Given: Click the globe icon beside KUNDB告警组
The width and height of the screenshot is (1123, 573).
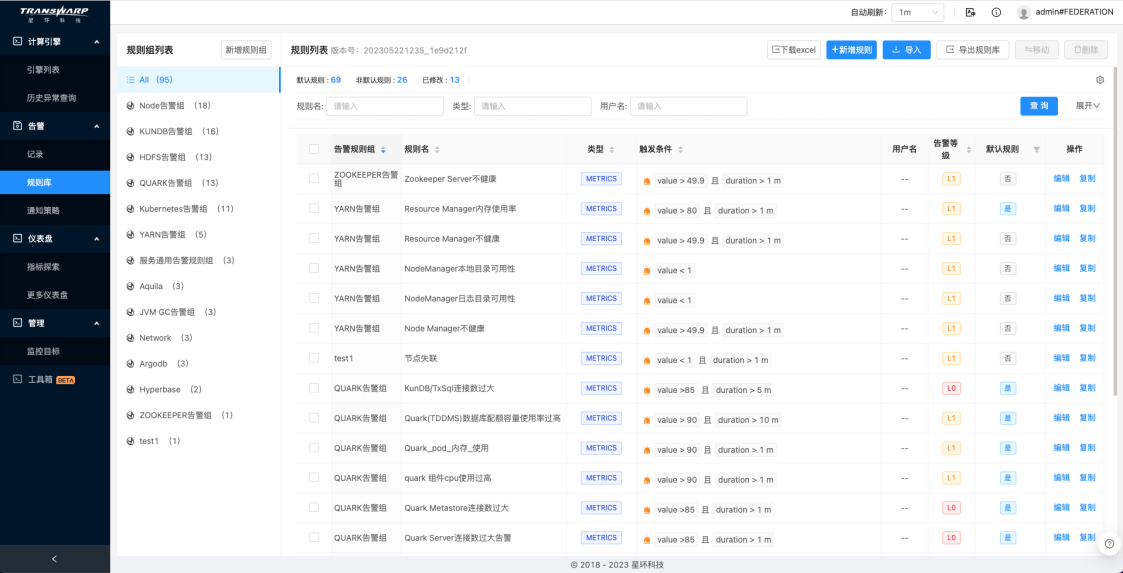Looking at the screenshot, I should coord(130,131).
